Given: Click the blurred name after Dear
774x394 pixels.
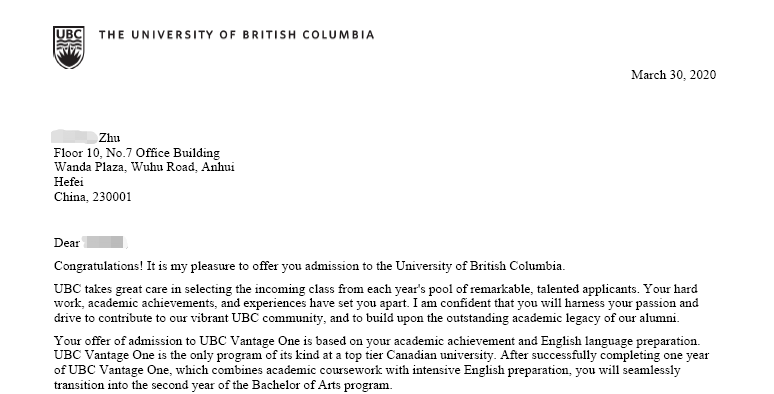Looking at the screenshot, I should click(x=104, y=242).
